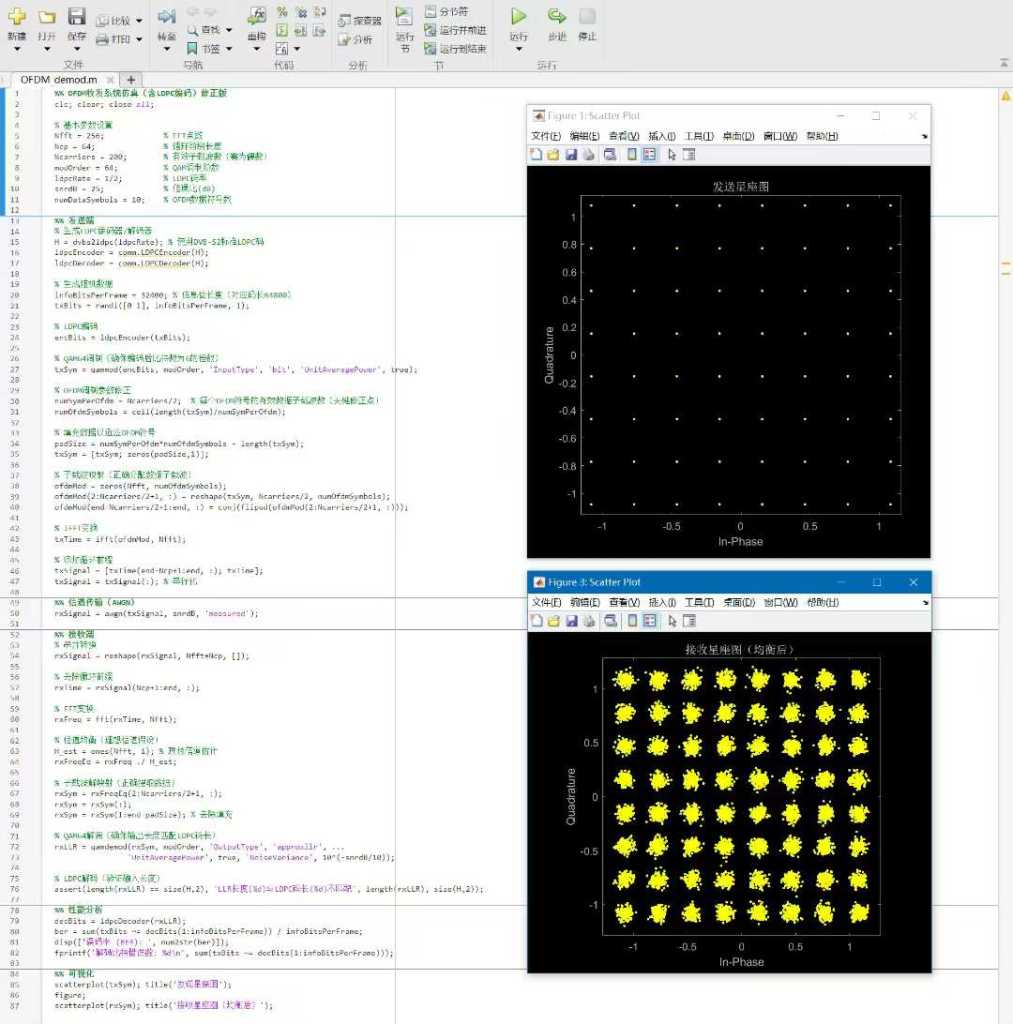Click the Run Section (运行节) icon
The height and width of the screenshot is (1024, 1013).
[404, 17]
